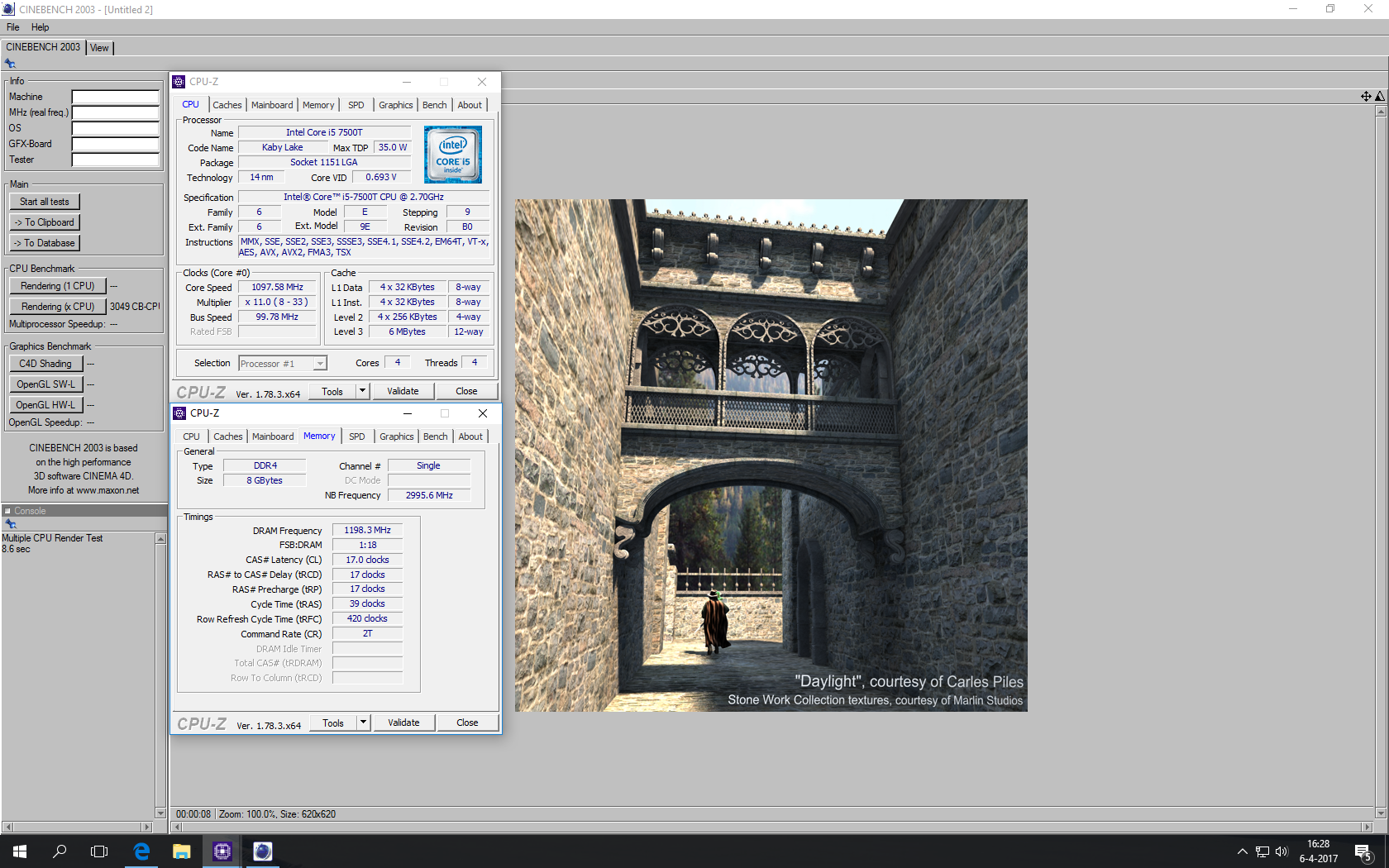The height and width of the screenshot is (868, 1389).
Task: Click the CINEBENCH app icon in title bar
Action: pyautogui.click(x=8, y=9)
